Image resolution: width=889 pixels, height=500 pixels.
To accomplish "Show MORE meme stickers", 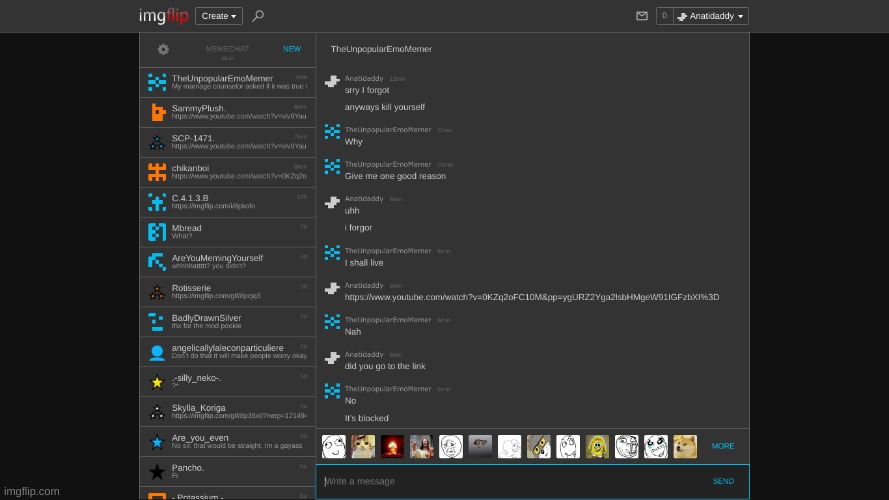I will tap(723, 446).
